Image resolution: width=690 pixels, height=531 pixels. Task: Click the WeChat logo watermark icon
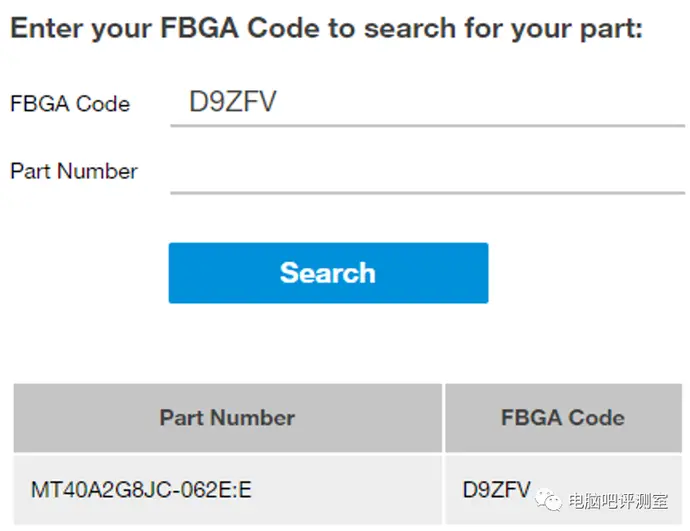(548, 500)
